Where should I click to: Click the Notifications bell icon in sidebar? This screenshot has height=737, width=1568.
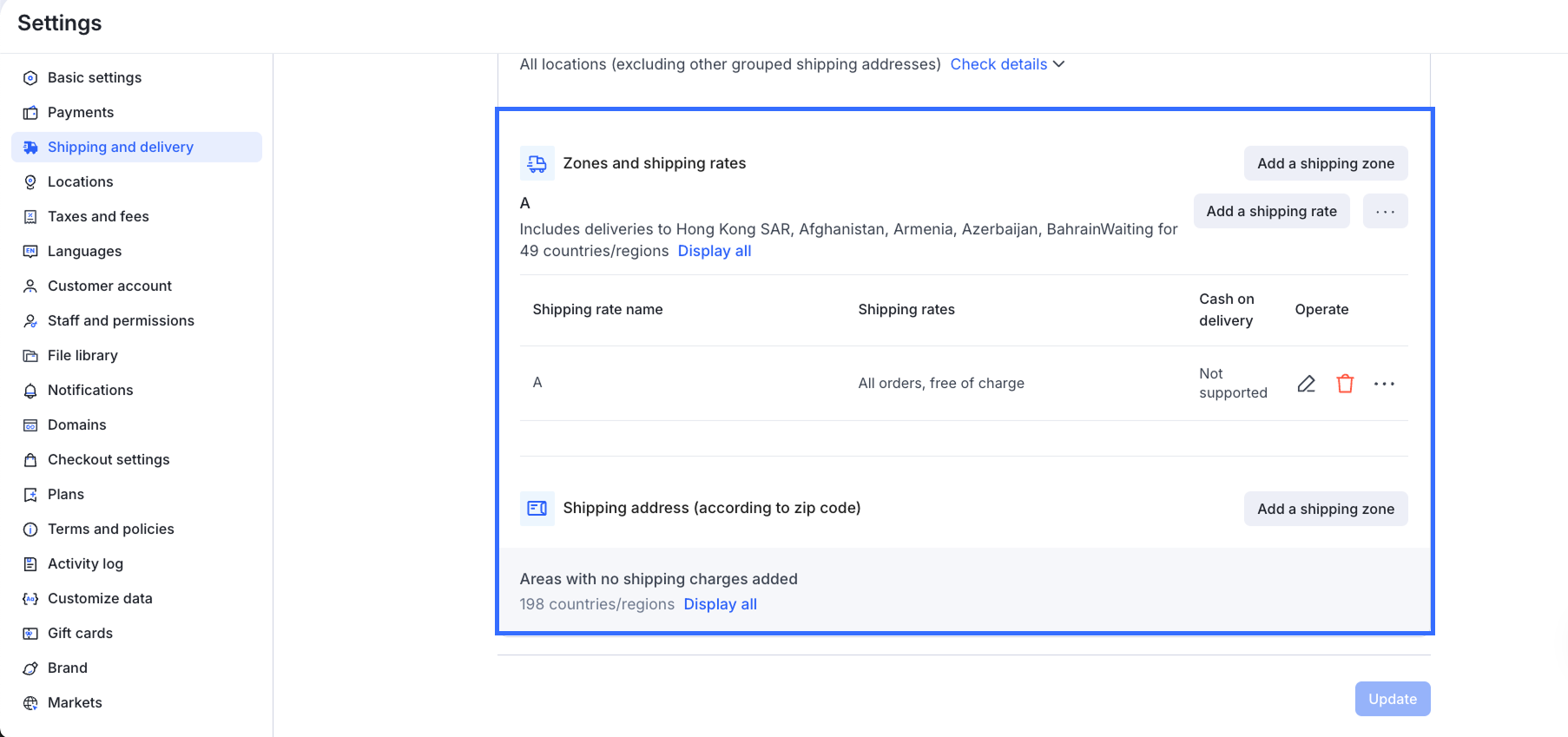pyautogui.click(x=30, y=391)
